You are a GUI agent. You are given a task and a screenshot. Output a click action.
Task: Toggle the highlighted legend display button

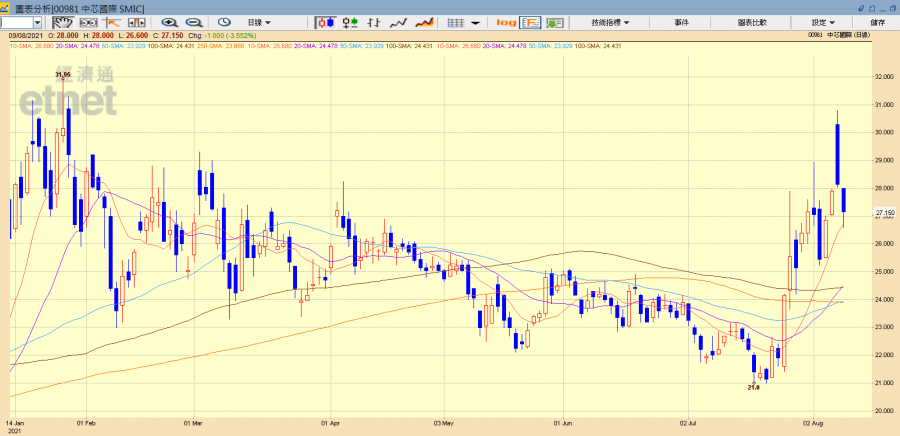coord(530,22)
